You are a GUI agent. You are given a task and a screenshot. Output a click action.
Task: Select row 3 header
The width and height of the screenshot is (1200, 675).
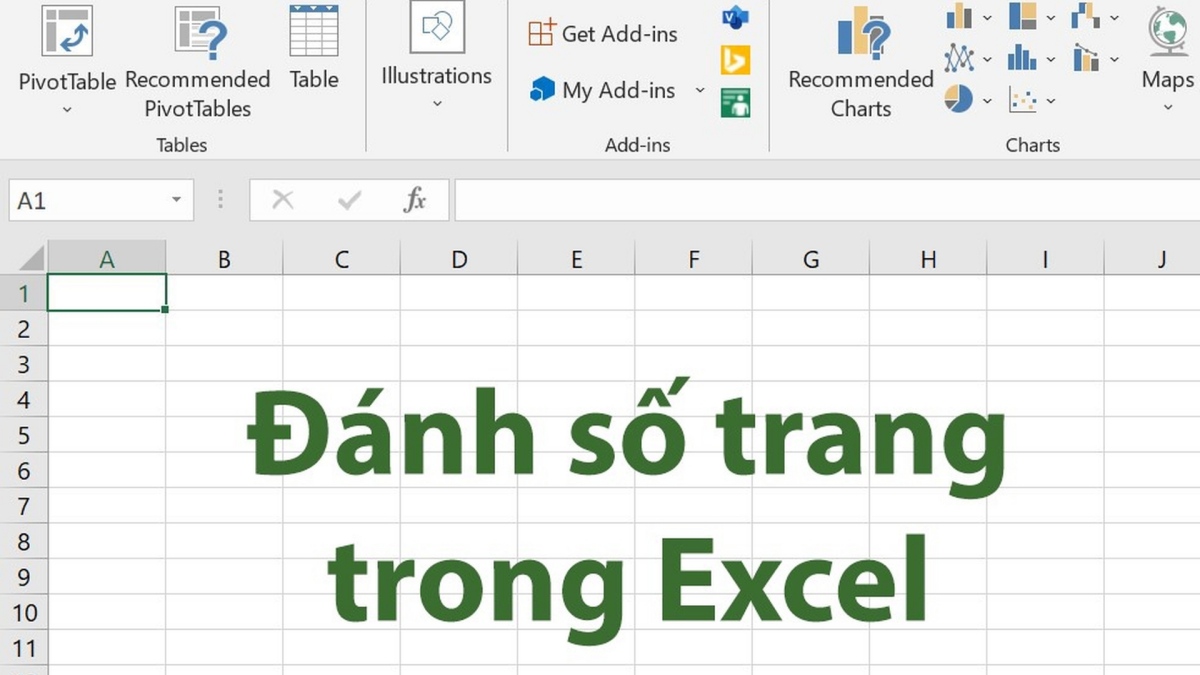click(x=24, y=364)
